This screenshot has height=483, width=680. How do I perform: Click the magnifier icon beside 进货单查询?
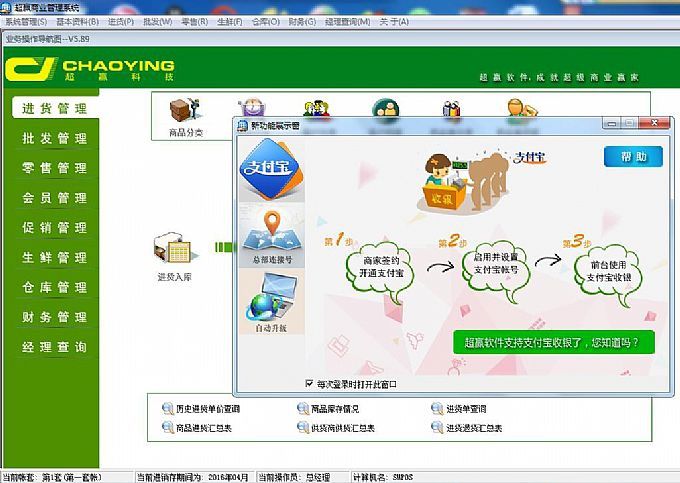point(437,408)
